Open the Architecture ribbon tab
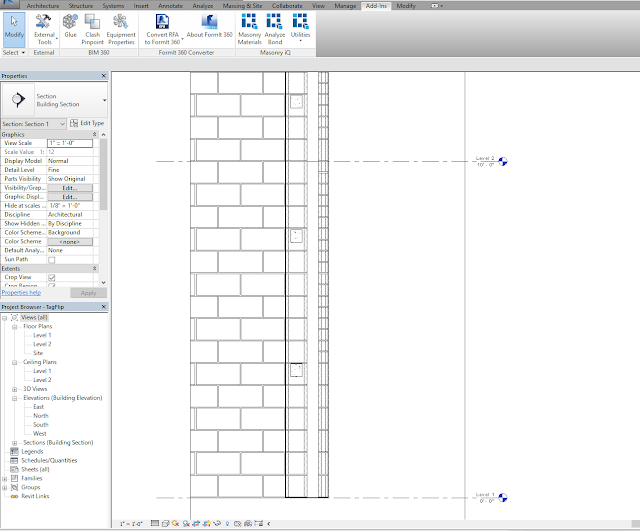The width and height of the screenshot is (640, 531). pos(43,6)
